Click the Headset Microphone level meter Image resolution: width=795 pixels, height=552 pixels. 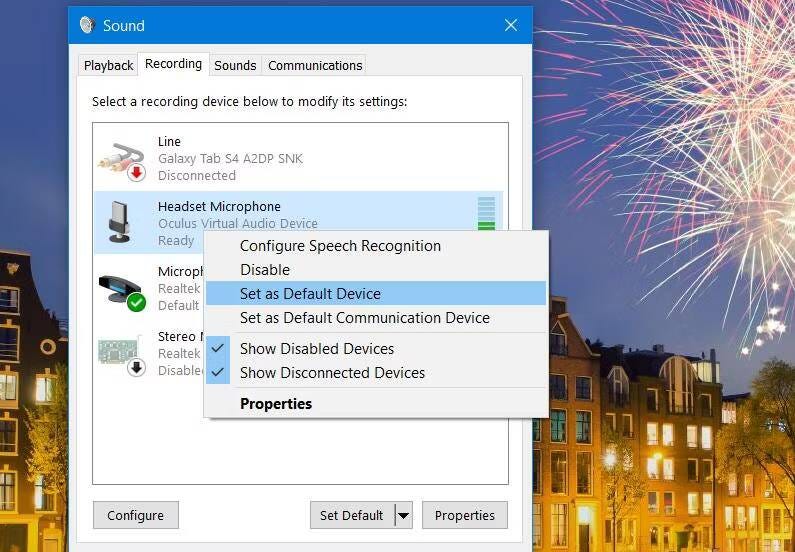point(486,214)
